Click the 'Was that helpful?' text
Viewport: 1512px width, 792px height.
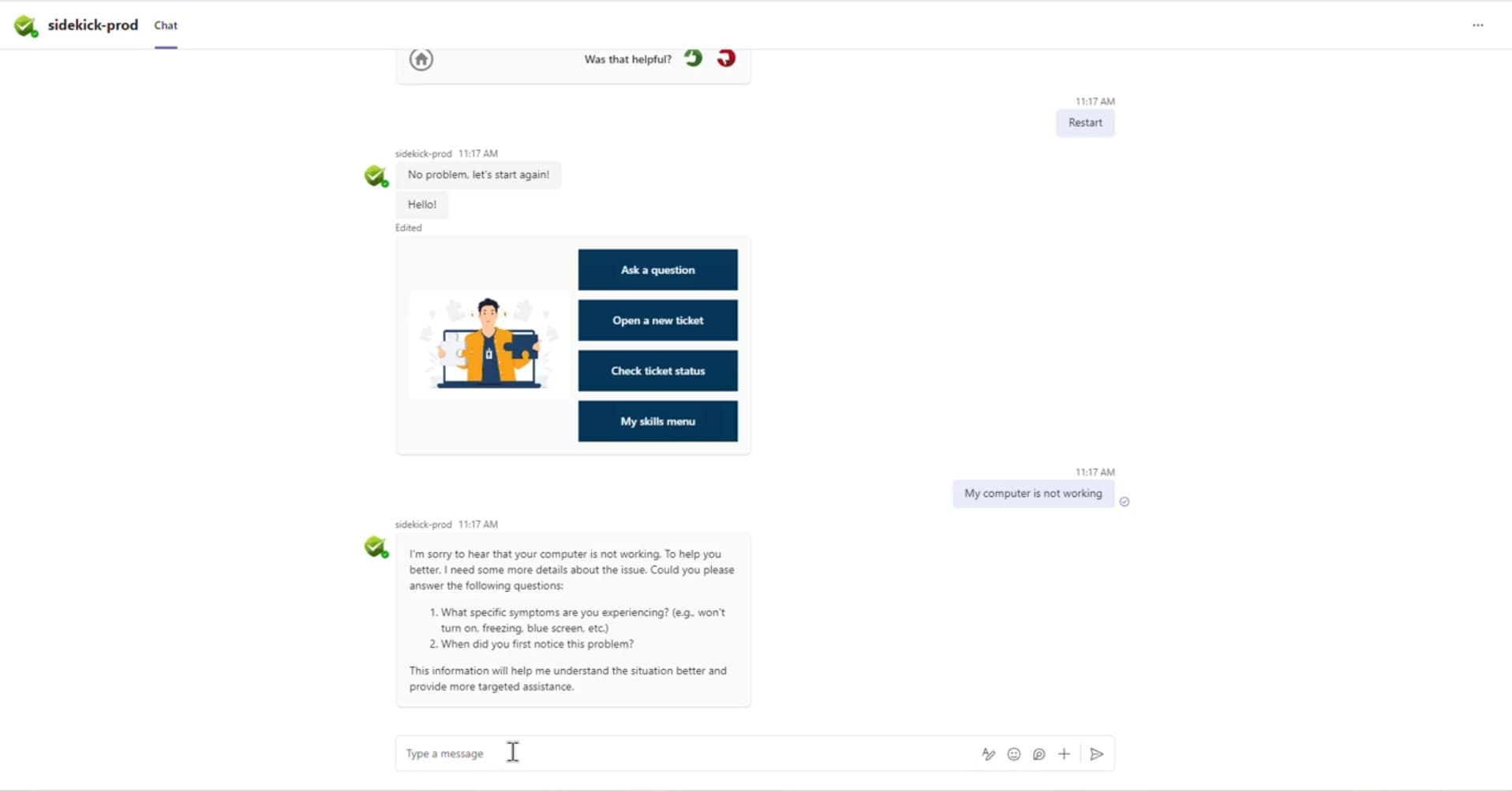pos(628,59)
